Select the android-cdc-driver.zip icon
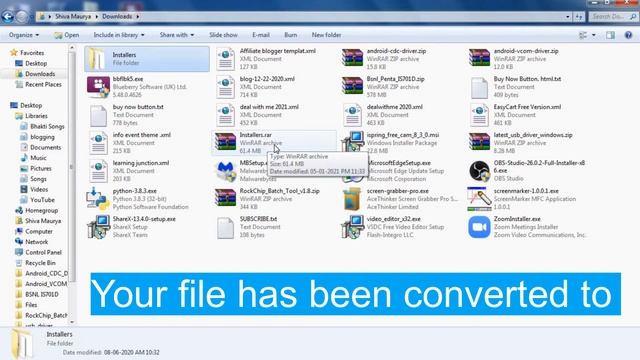This screenshot has width=640, height=360. tap(352, 58)
